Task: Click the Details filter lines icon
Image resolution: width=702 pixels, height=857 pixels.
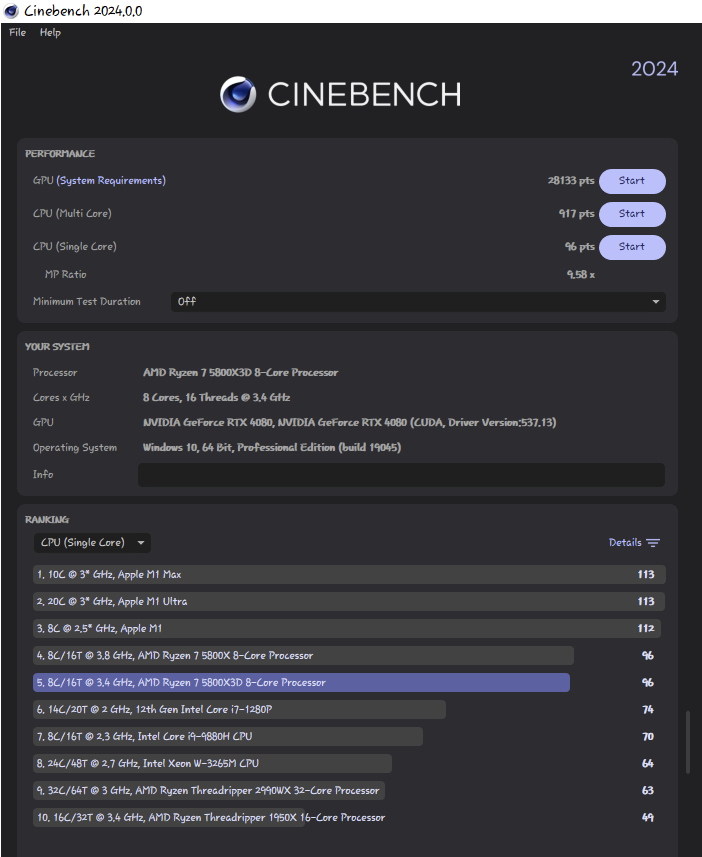Action: pos(653,543)
